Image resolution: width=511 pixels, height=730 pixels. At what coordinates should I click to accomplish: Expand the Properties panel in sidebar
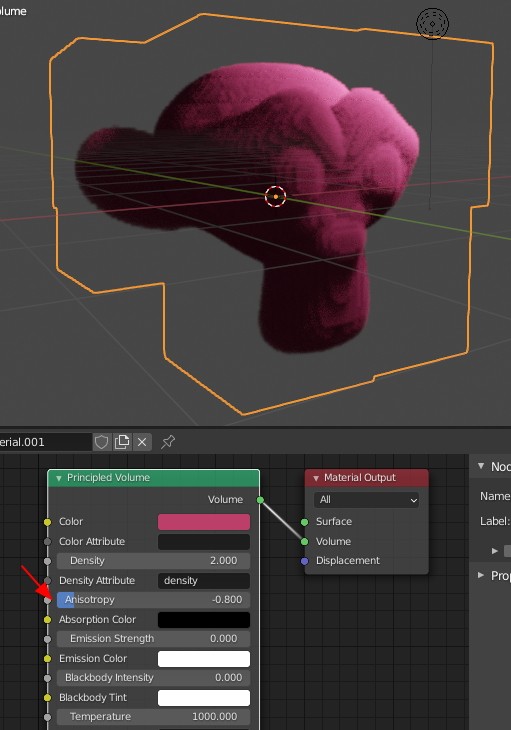(481, 575)
